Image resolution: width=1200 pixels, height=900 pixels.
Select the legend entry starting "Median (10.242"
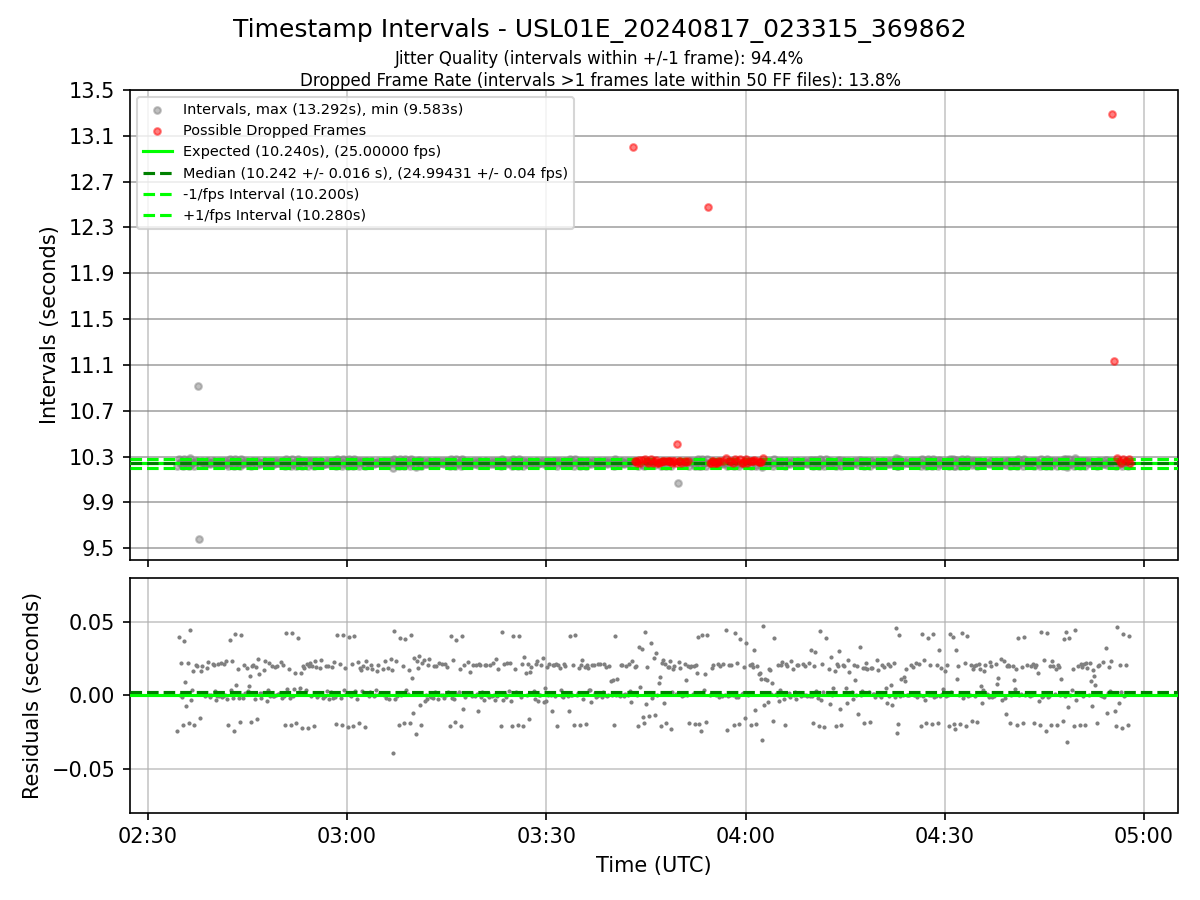tap(375, 173)
